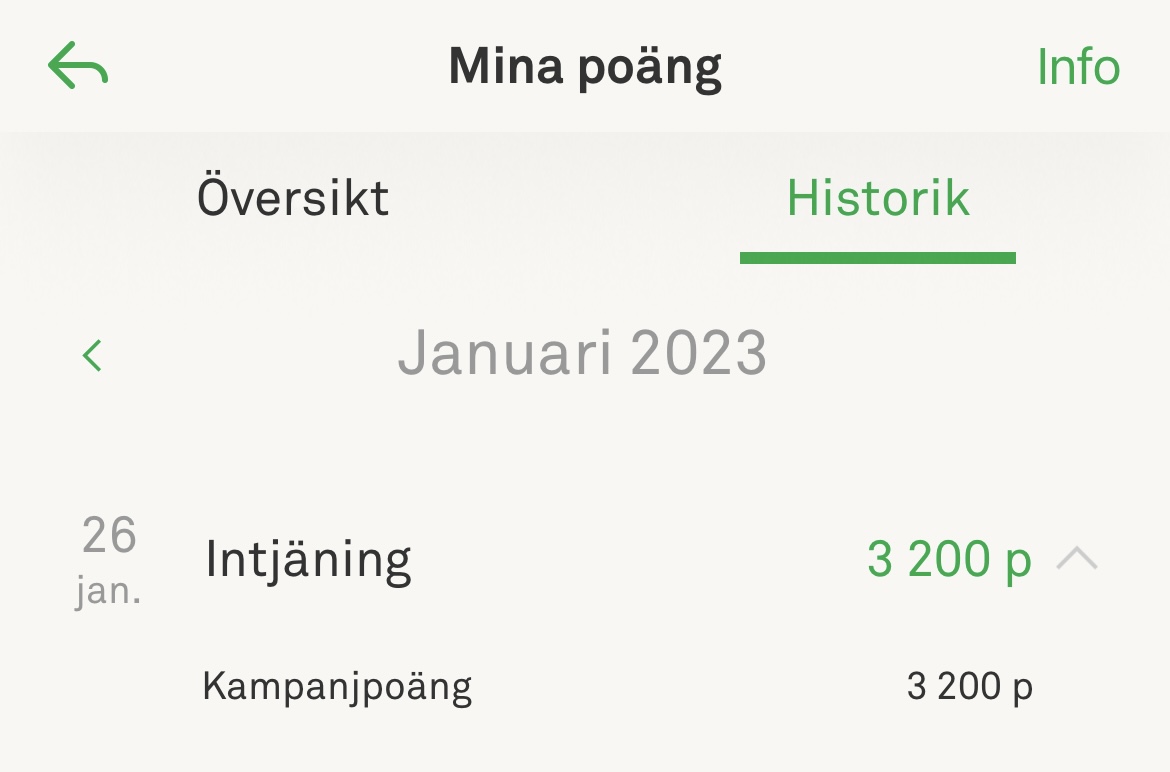Image resolution: width=1170 pixels, height=772 pixels.
Task: Go back using the green arrow
Action: (x=77, y=66)
